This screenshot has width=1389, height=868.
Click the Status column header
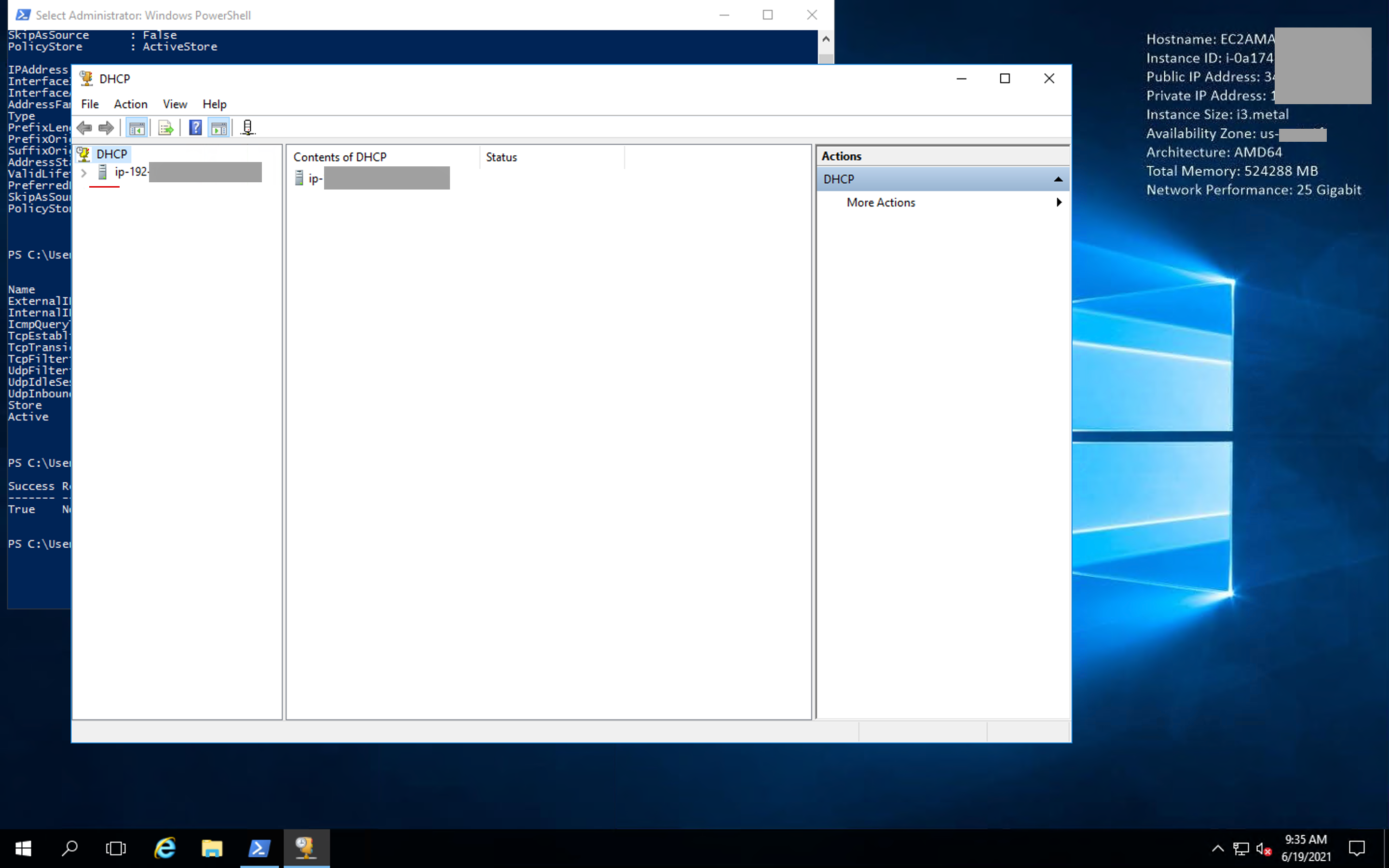(552, 157)
